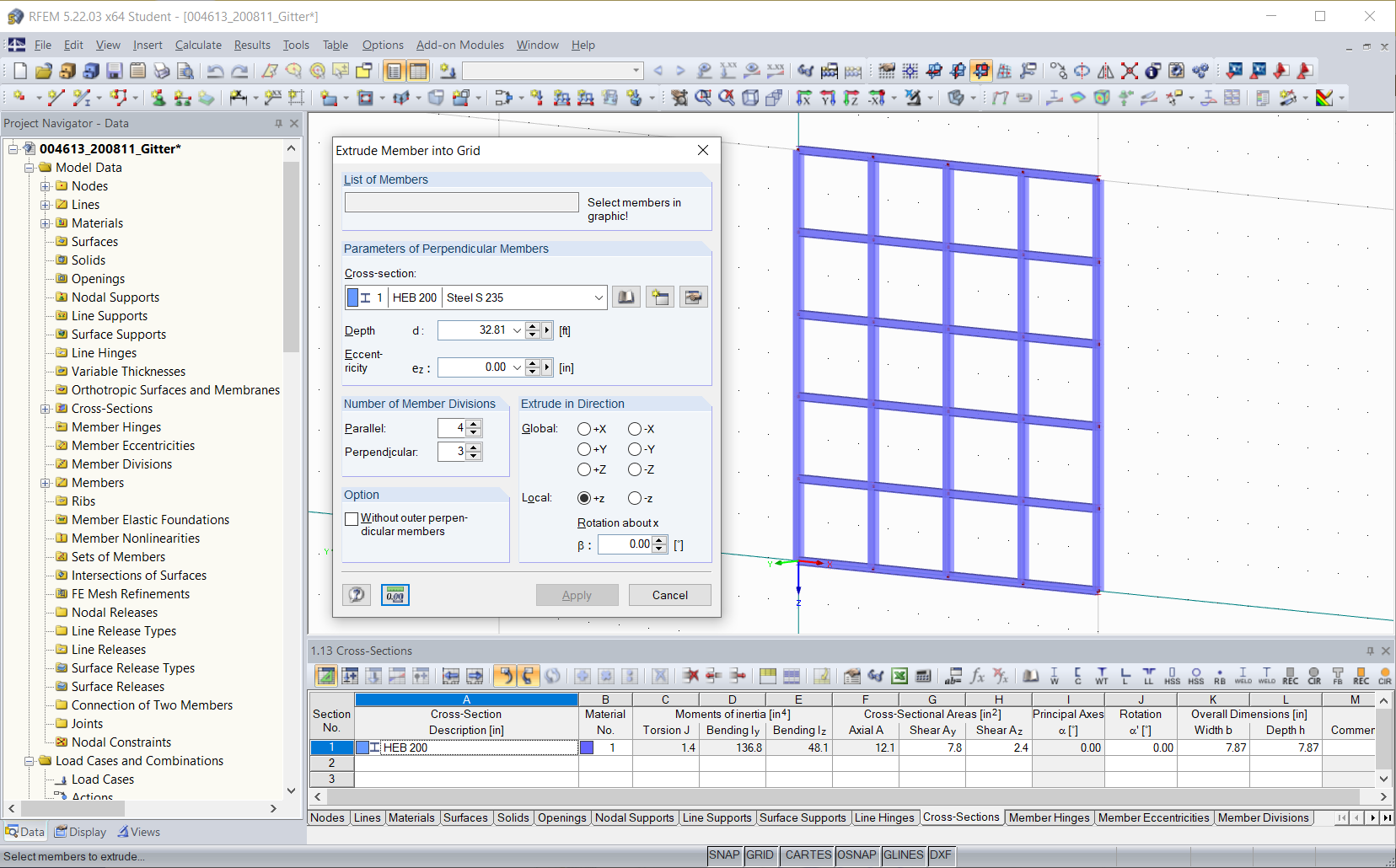Export the cross-sections table to Excel
The height and width of the screenshot is (868, 1396).
pyautogui.click(x=899, y=676)
